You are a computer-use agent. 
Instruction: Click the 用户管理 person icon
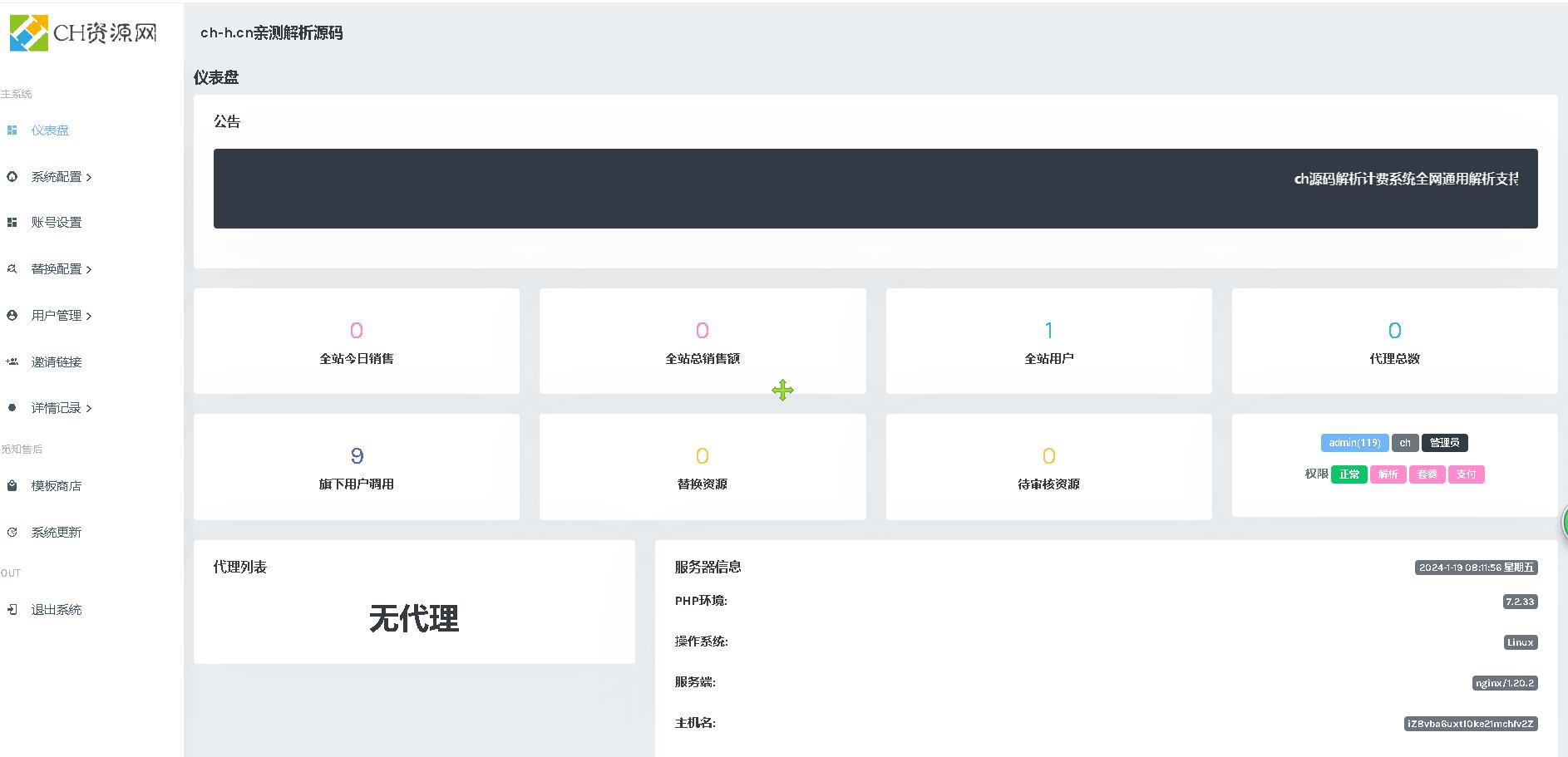(12, 315)
